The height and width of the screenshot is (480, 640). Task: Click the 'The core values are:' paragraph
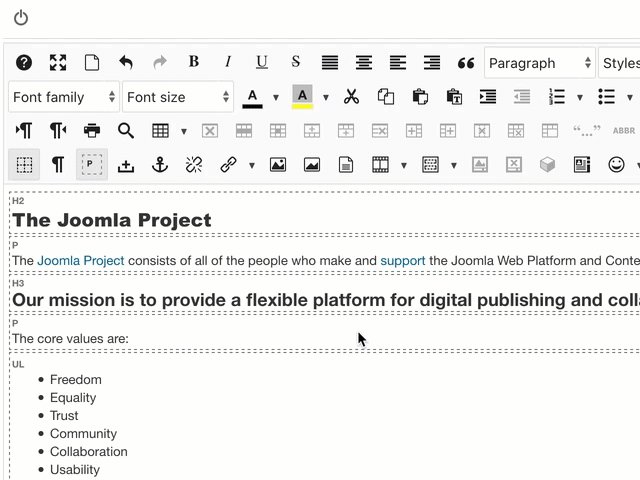tap(70, 339)
